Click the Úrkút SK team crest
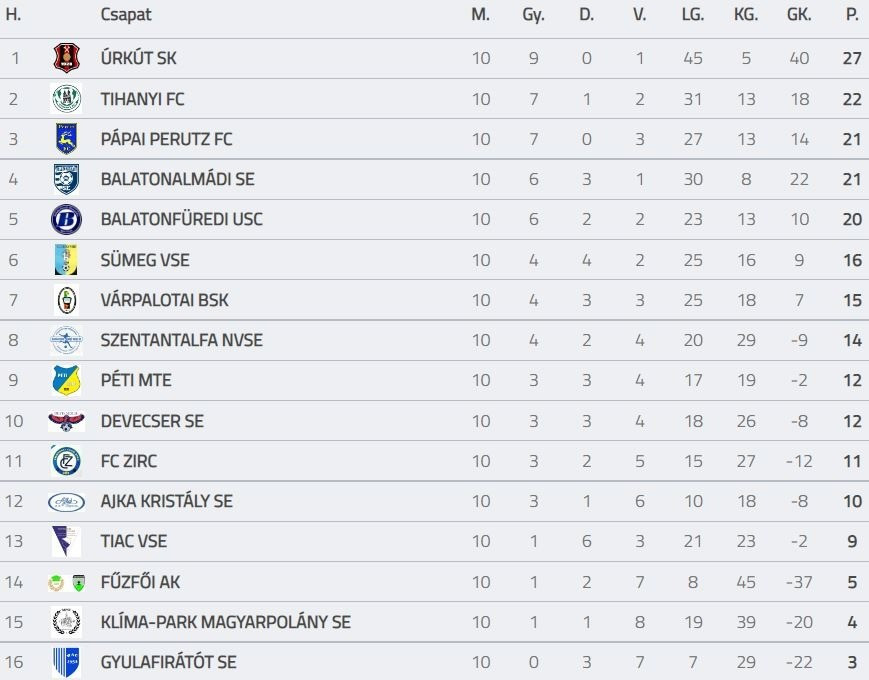Screen dimensions: 869x680 [66, 59]
